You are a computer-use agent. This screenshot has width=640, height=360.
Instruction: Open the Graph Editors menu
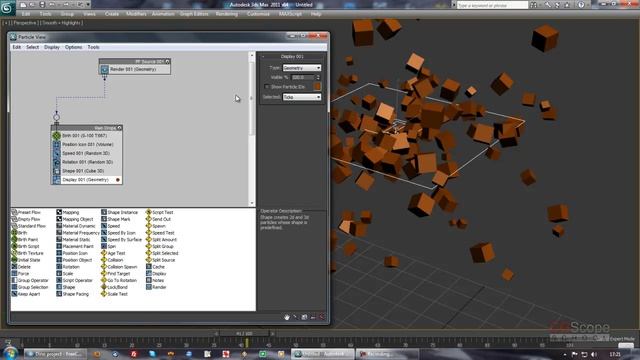coord(194,14)
